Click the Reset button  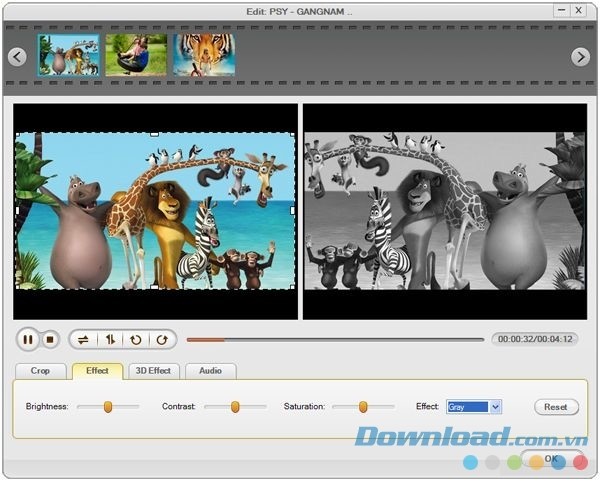pos(556,407)
